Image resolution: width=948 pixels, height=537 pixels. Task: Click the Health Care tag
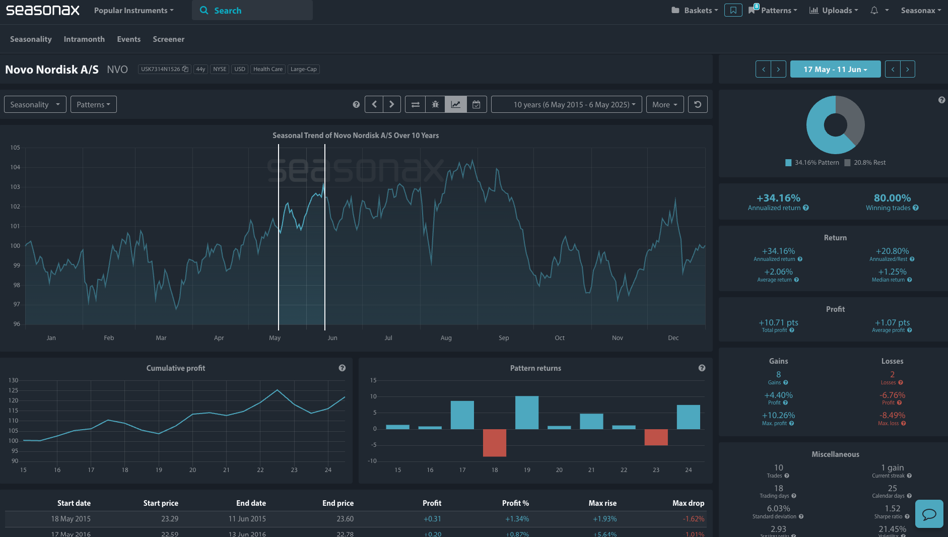click(x=268, y=69)
